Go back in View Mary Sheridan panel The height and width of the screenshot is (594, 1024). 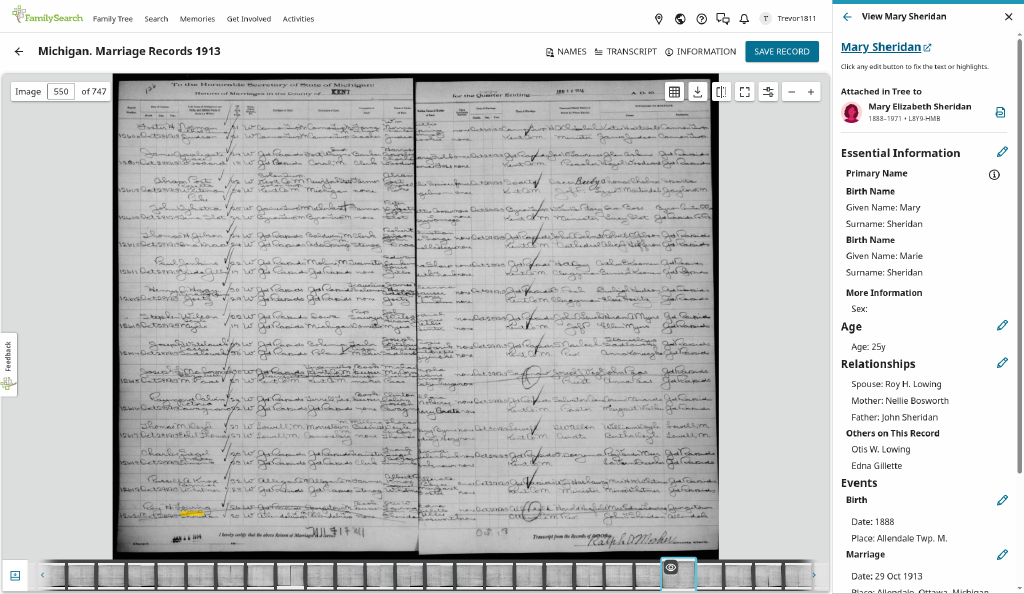(847, 17)
